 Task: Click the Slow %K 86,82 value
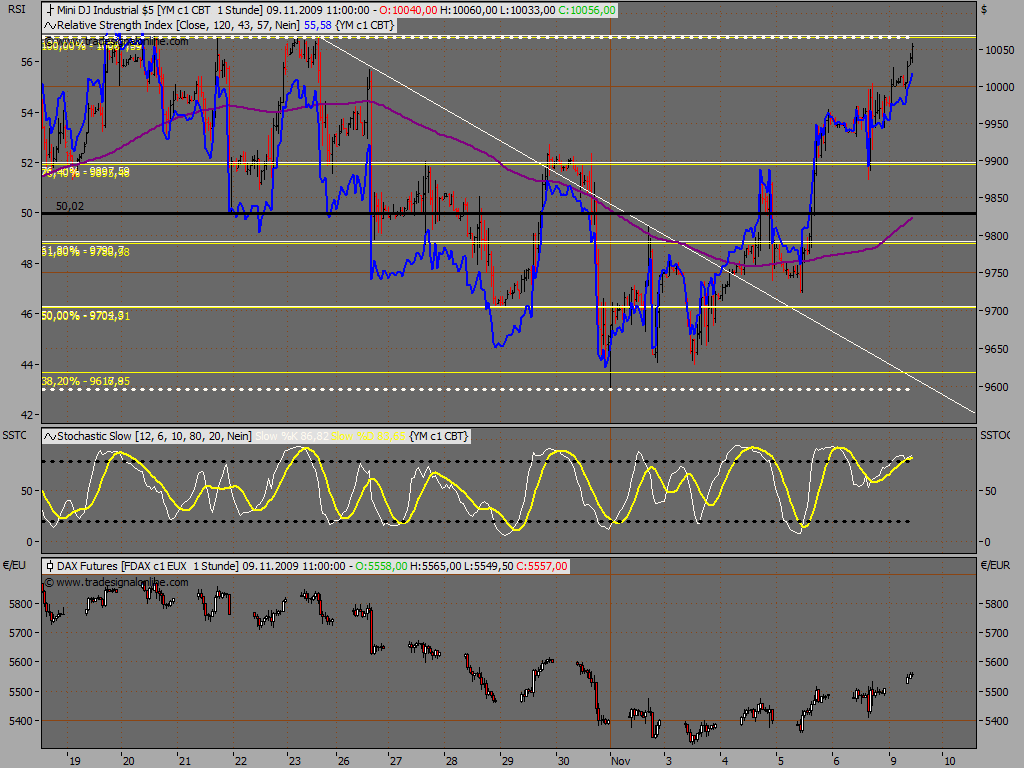coord(292,436)
